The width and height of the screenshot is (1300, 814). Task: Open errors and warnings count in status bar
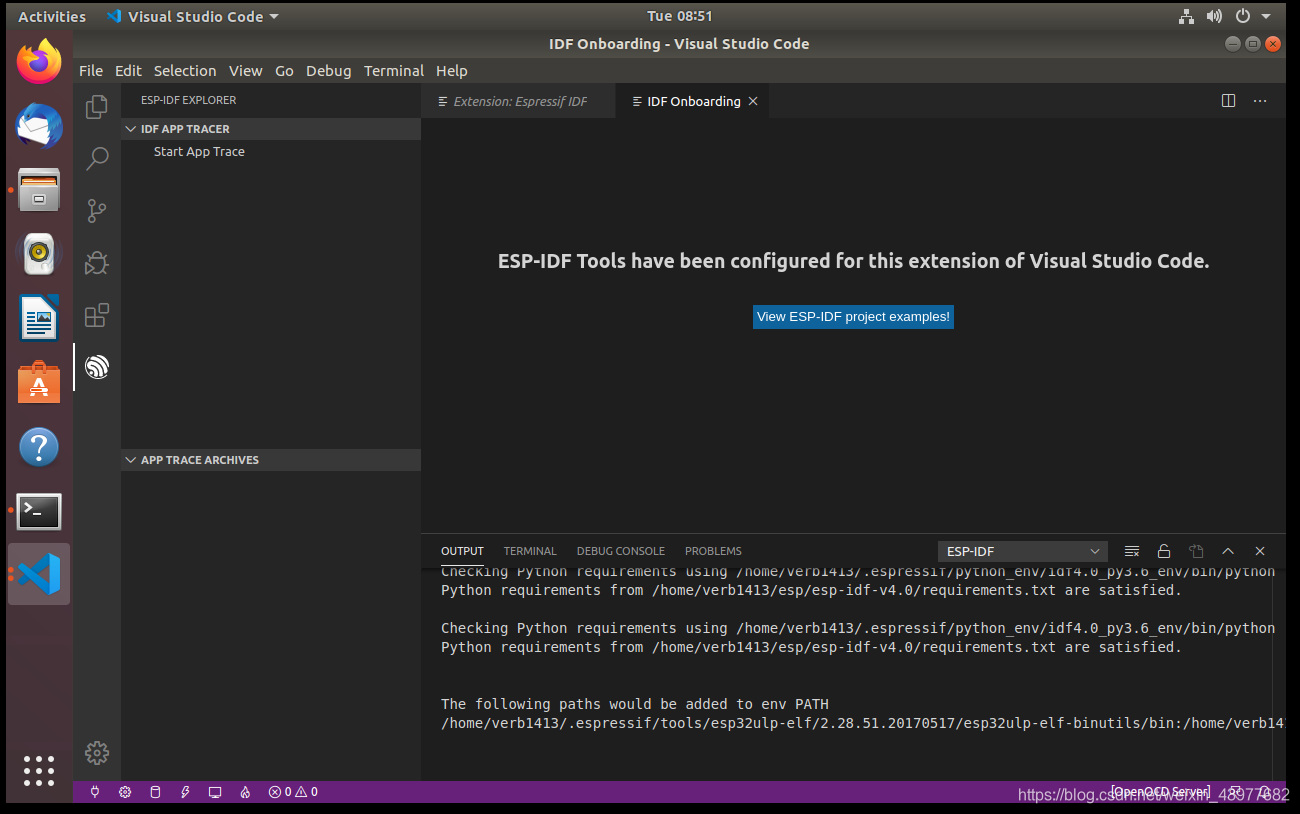(x=293, y=792)
